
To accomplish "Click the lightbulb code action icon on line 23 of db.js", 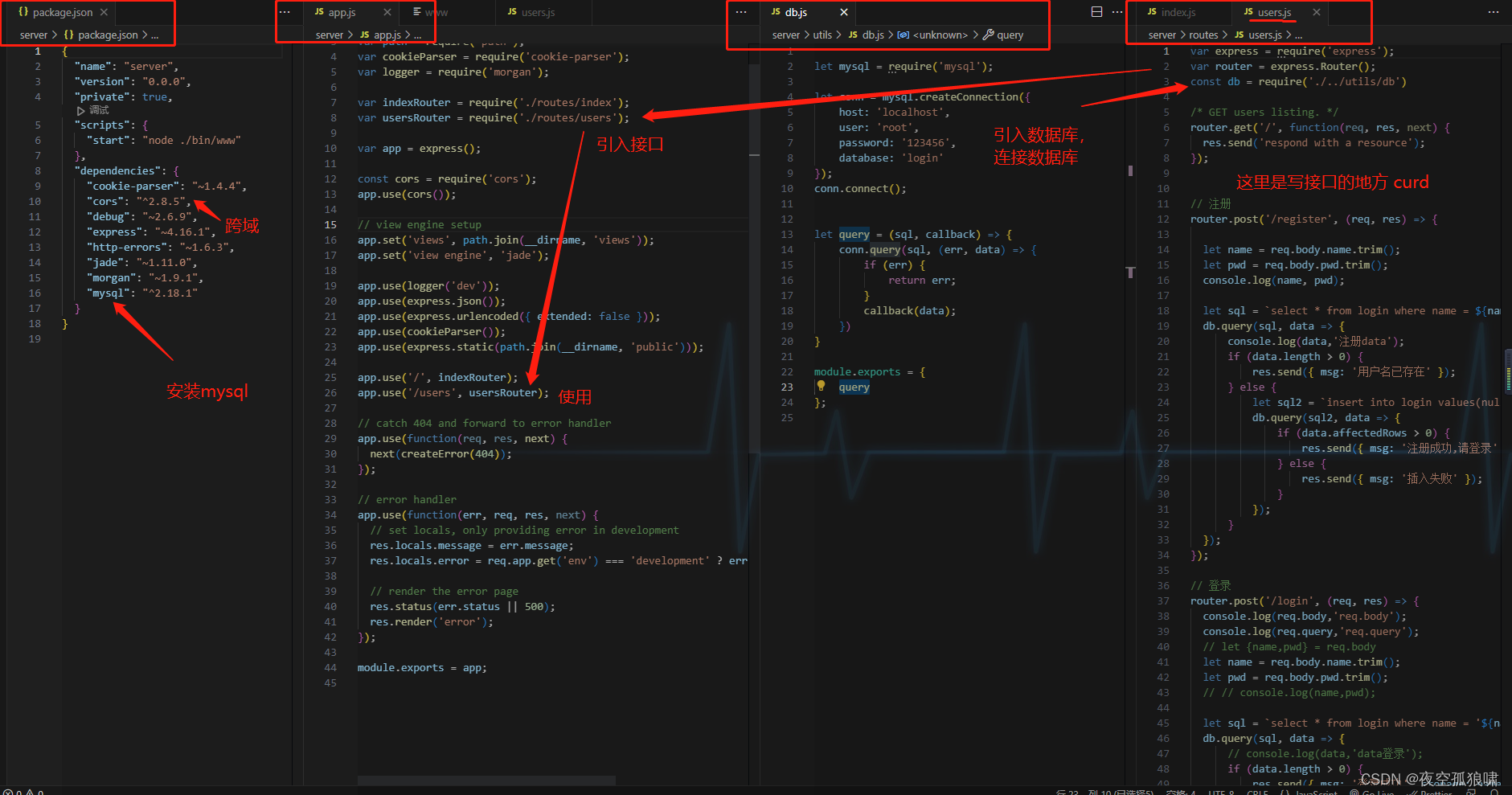I will (x=821, y=386).
